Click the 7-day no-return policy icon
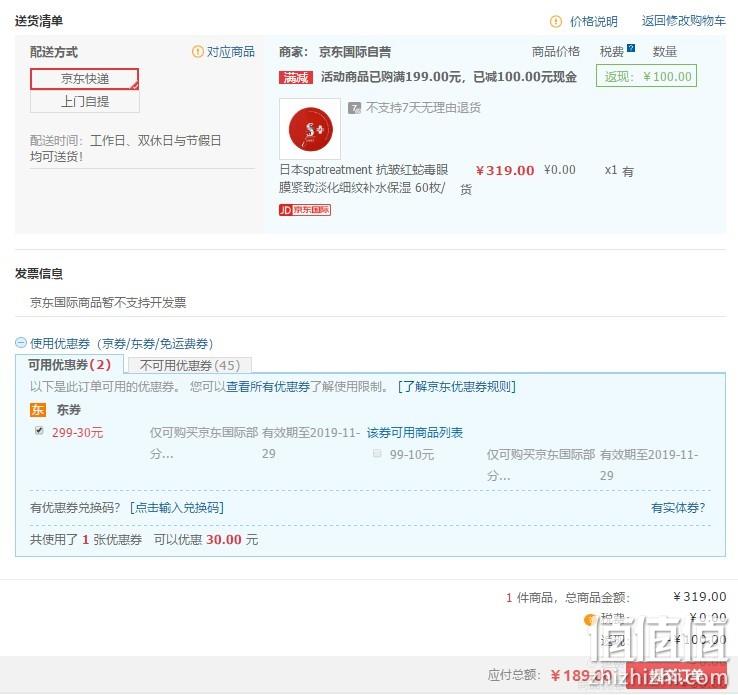The height and width of the screenshot is (695, 738). pos(354,108)
